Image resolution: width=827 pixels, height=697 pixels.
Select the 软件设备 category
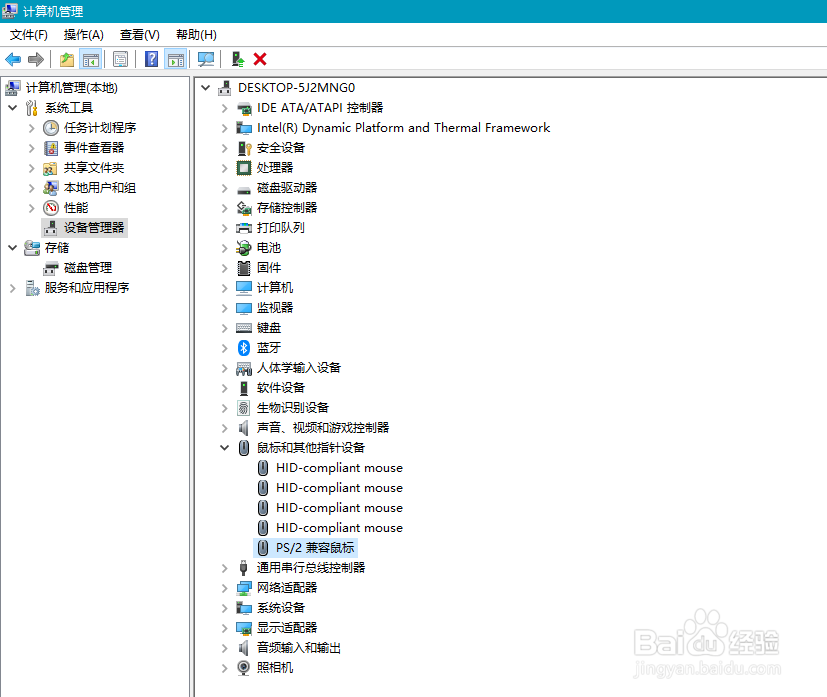(281, 388)
